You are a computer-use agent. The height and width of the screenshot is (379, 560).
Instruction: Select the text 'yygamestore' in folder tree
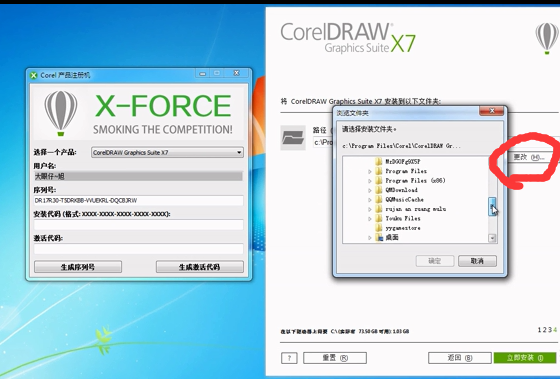pos(402,228)
